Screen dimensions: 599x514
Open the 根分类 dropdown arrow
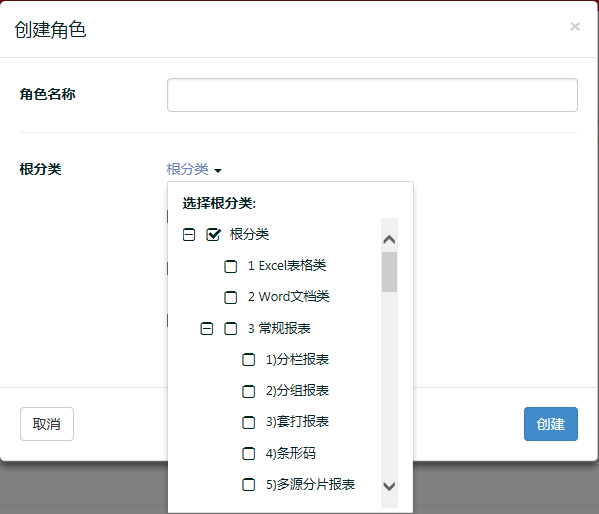point(218,170)
